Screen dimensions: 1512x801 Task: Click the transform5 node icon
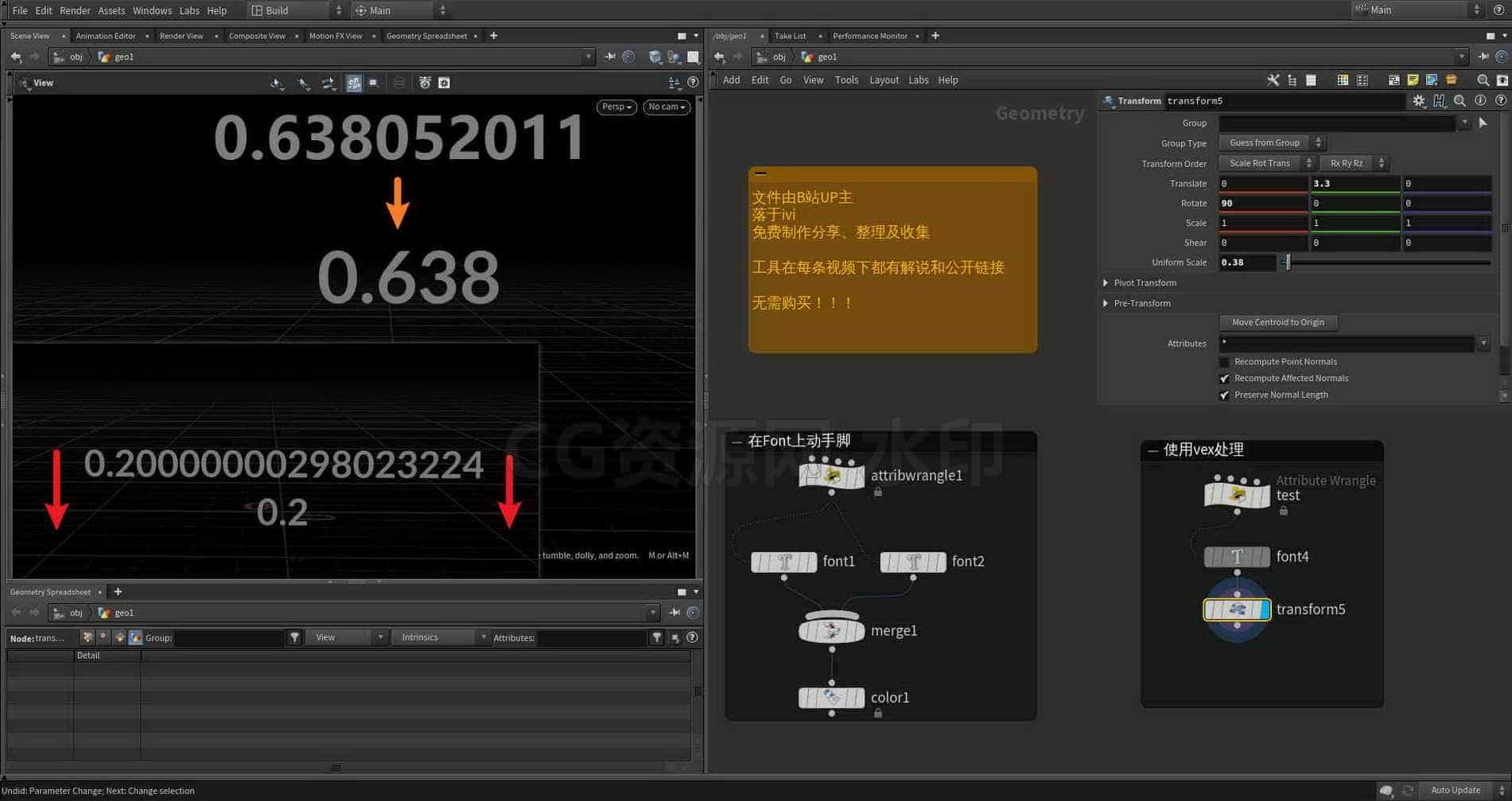[1237, 609]
